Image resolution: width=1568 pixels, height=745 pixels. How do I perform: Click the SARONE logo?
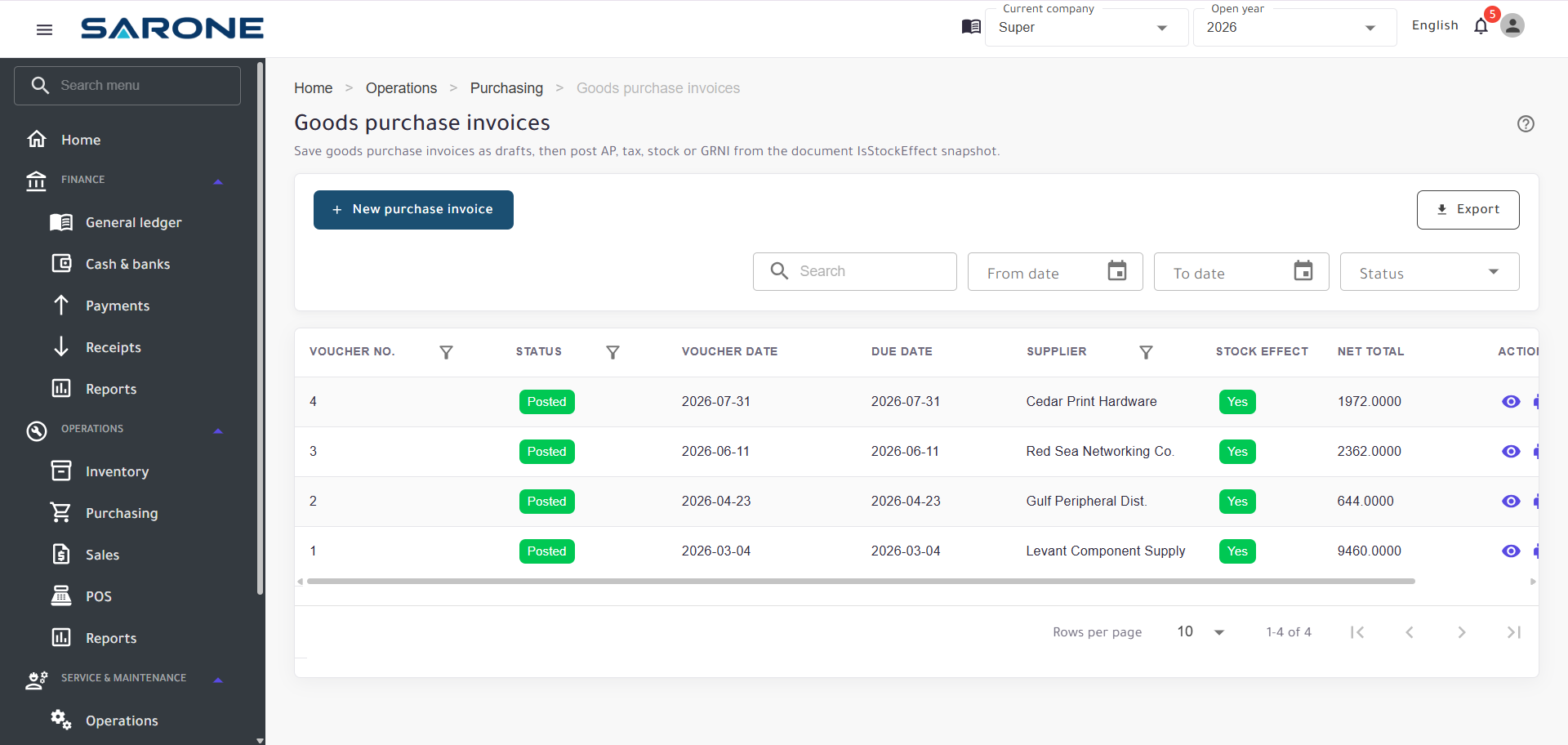(172, 29)
